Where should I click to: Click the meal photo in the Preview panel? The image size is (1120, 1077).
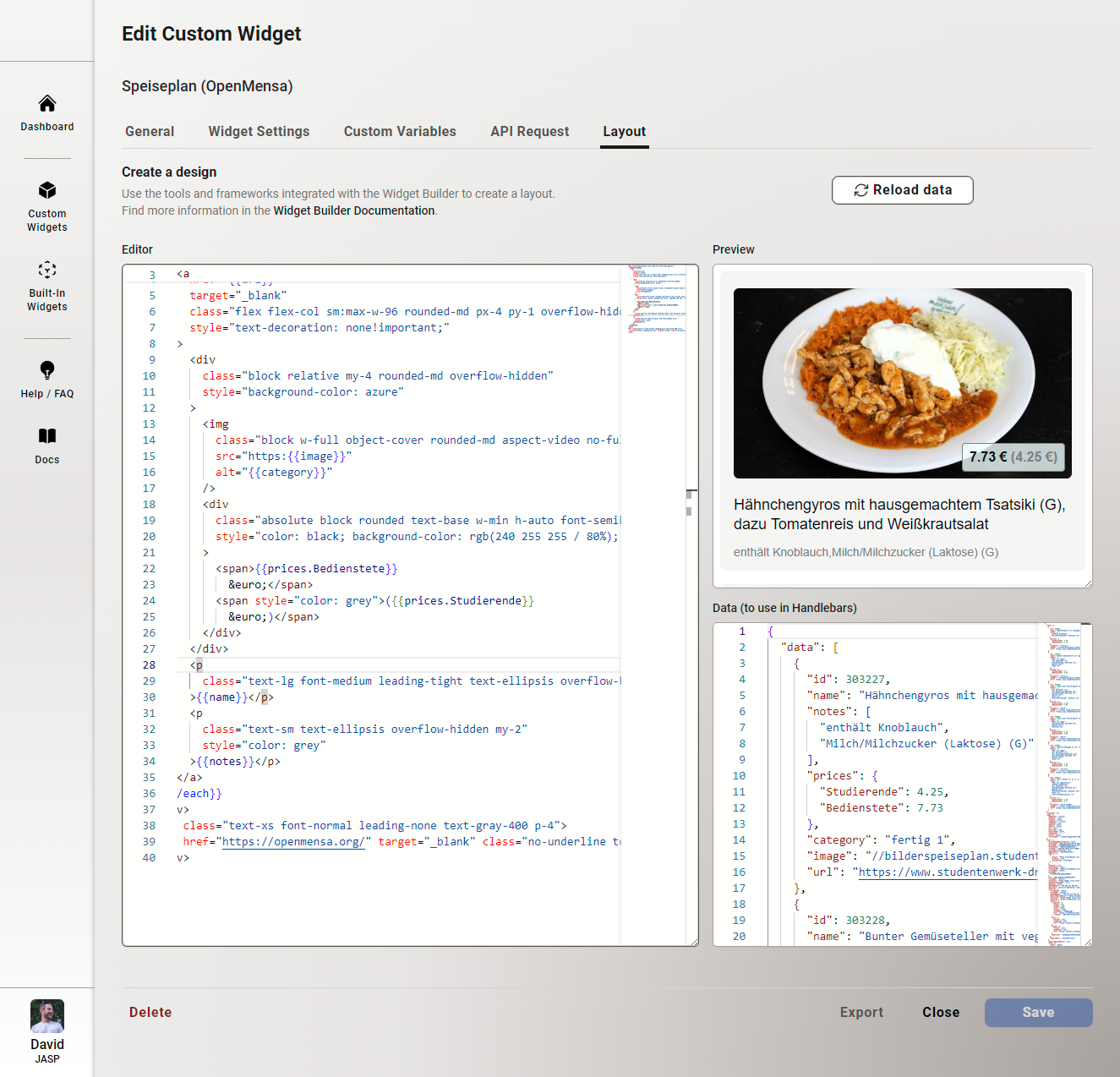(902, 382)
